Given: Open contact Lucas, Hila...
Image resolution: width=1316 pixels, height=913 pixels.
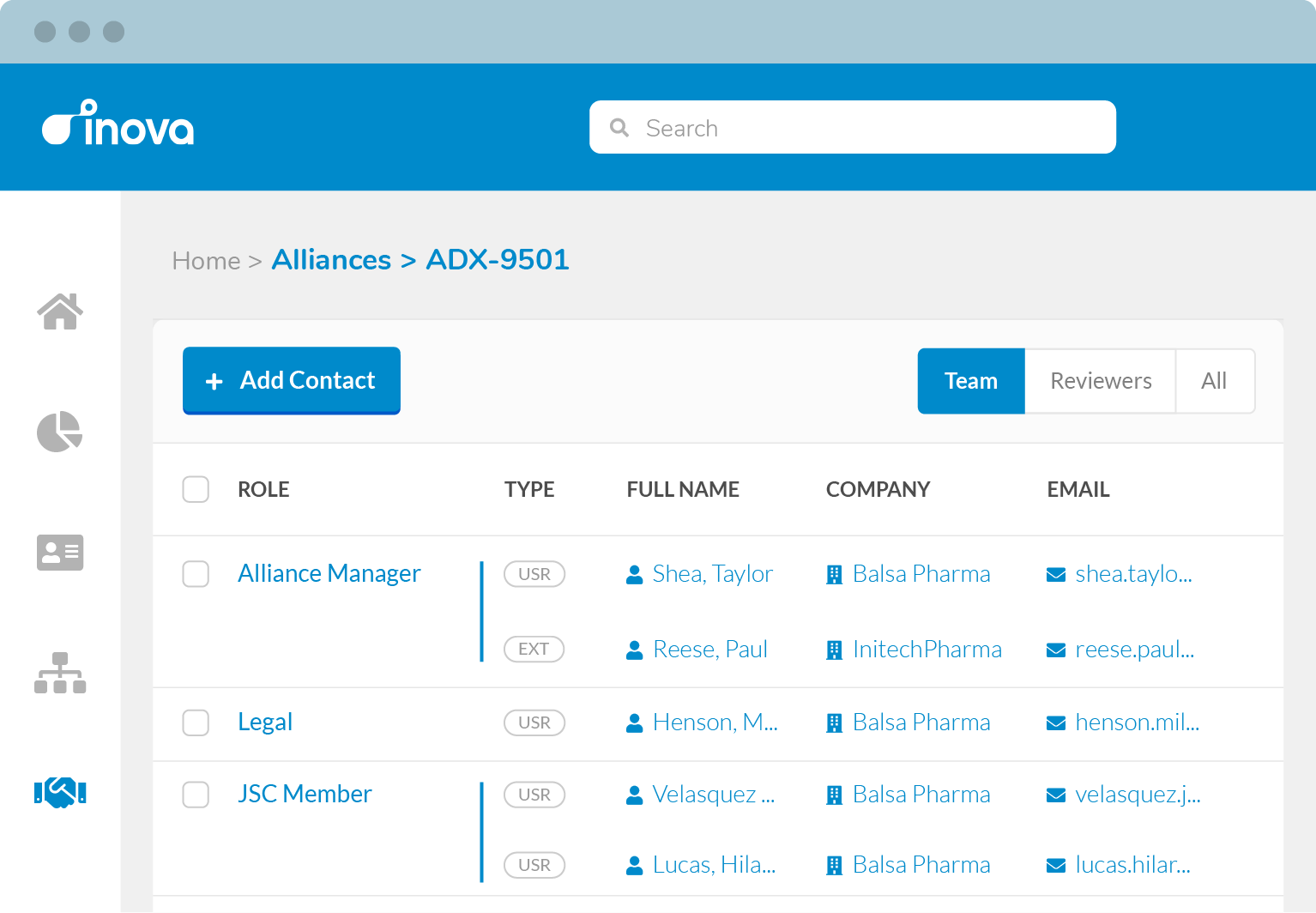Looking at the screenshot, I should click(715, 865).
